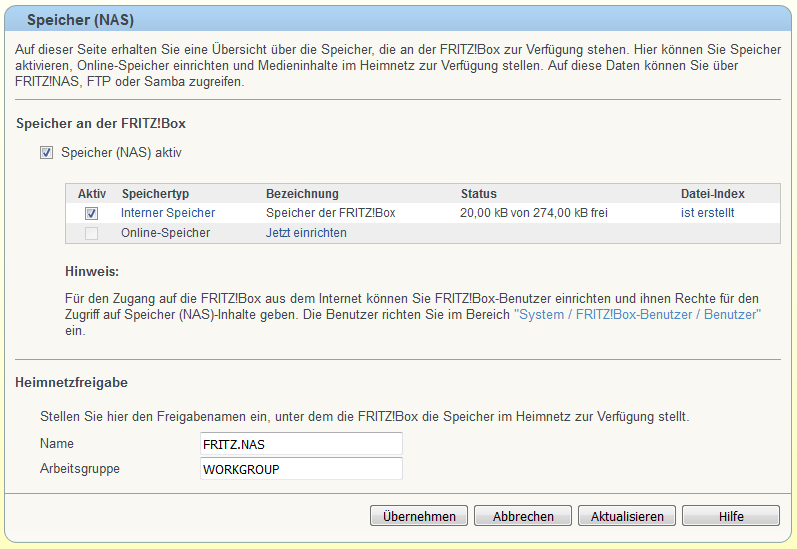Open the ist erstellt Datei-Index link
Image resolution: width=797 pixels, height=549 pixels.
click(708, 212)
